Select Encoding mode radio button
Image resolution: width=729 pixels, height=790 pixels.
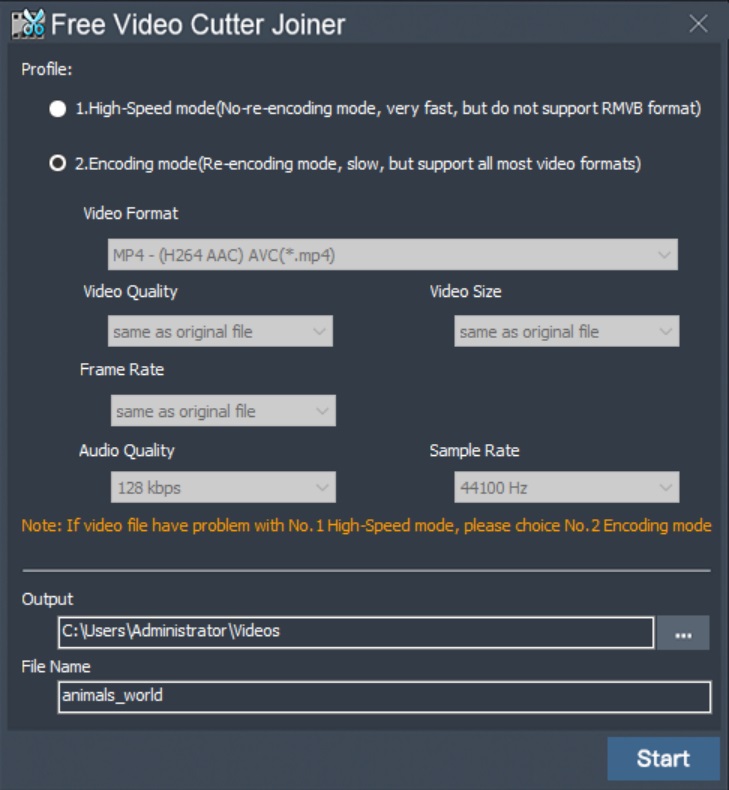(x=58, y=164)
